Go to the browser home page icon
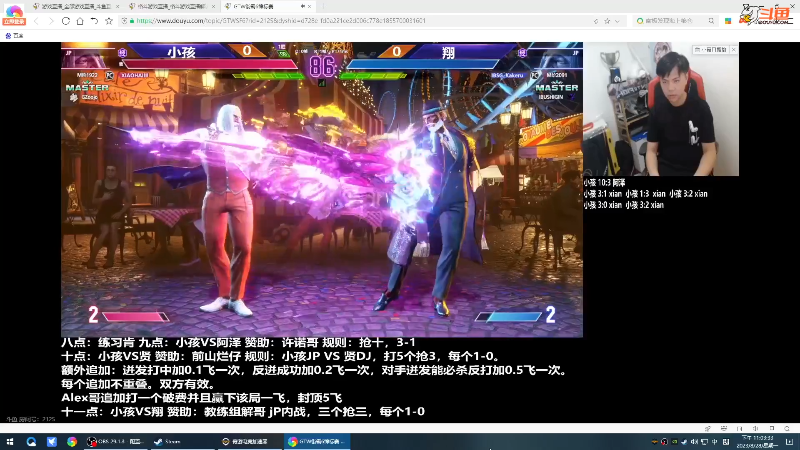Image resolution: width=800 pixels, height=450 pixels. [80, 21]
